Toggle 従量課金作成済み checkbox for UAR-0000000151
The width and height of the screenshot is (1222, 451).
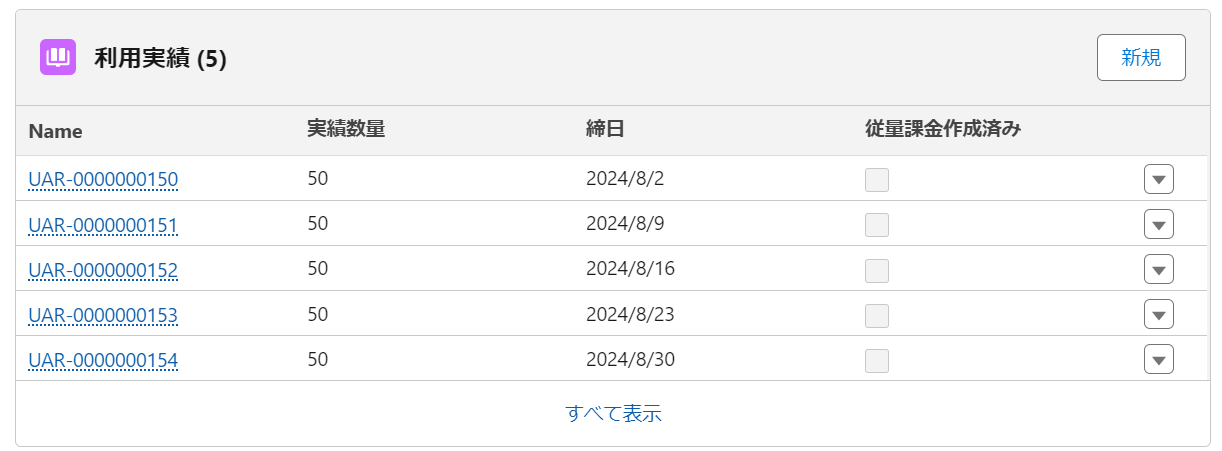pyautogui.click(x=877, y=225)
